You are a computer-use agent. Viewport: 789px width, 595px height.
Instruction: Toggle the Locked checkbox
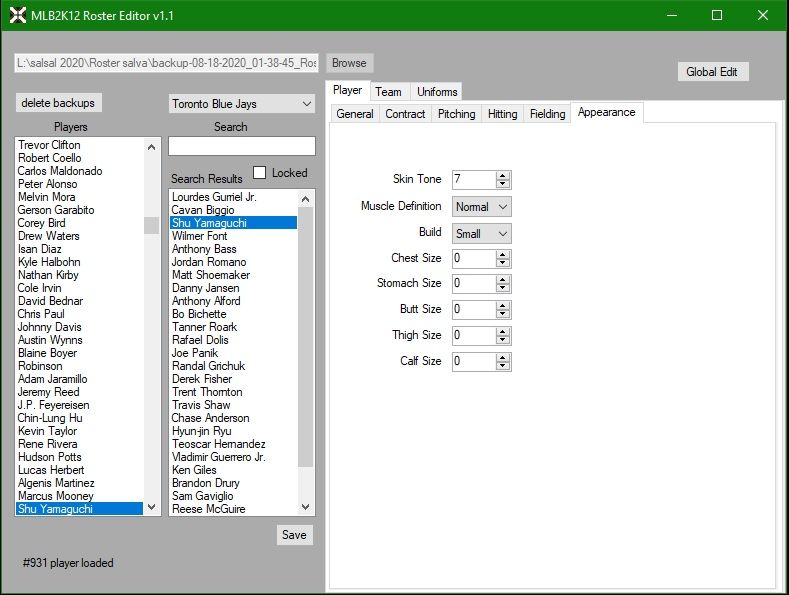[259, 173]
